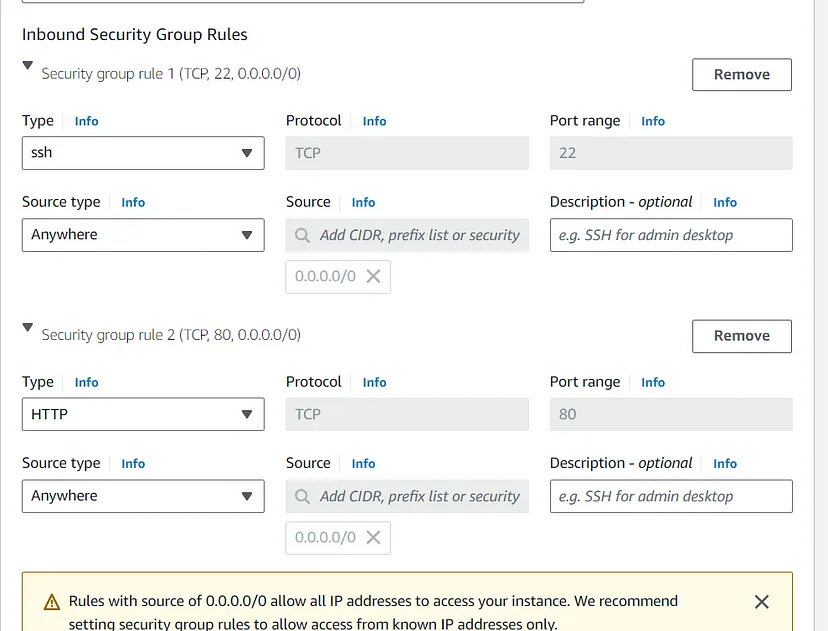The image size is (828, 631).
Task: Open Info link beside rule 2 Source type
Action: pyautogui.click(x=133, y=464)
